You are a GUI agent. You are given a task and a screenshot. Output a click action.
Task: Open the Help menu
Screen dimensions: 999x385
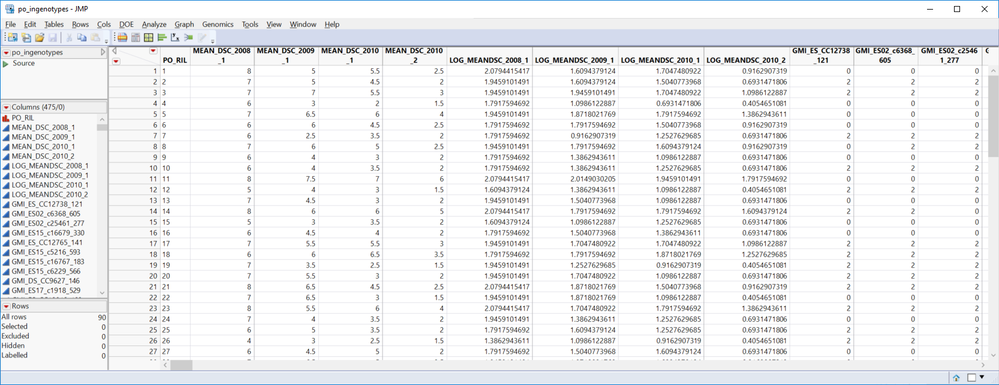pyautogui.click(x=332, y=24)
